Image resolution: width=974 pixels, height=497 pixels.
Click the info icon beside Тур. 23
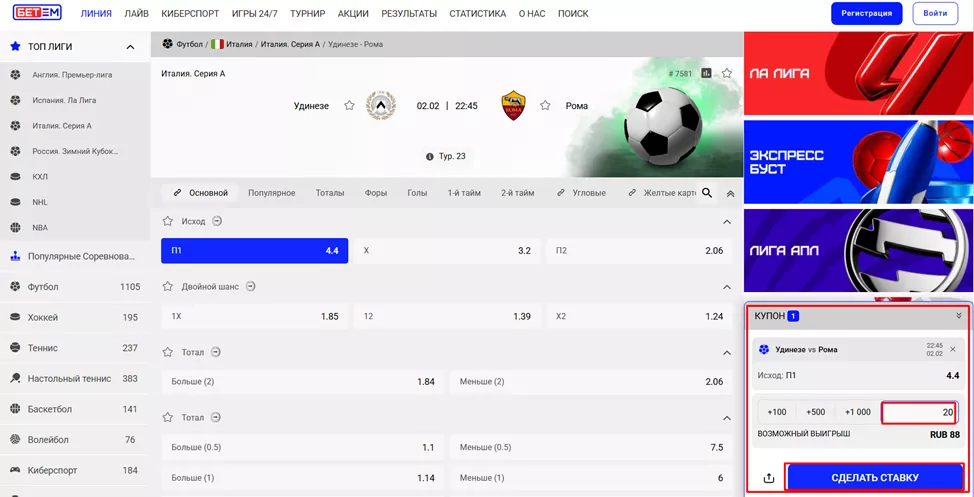(x=430, y=157)
